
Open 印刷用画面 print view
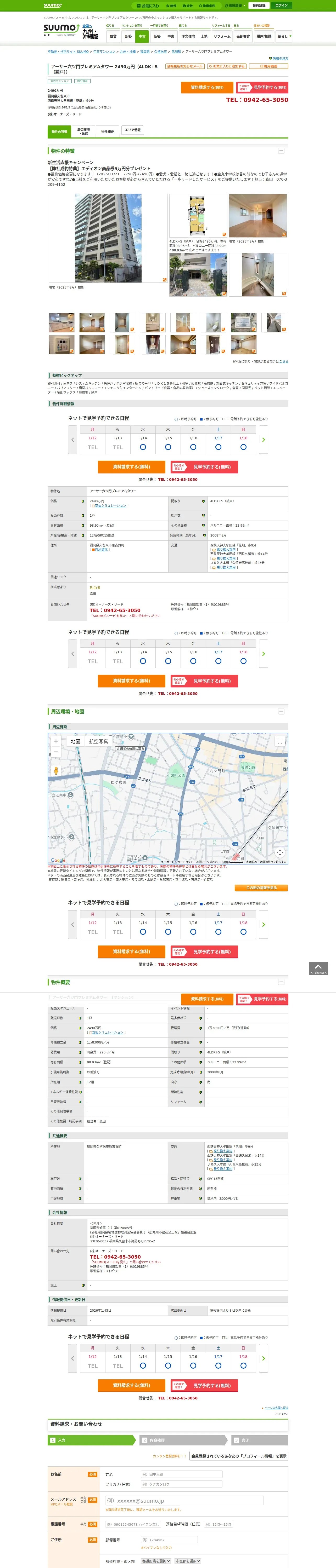(x=269, y=66)
